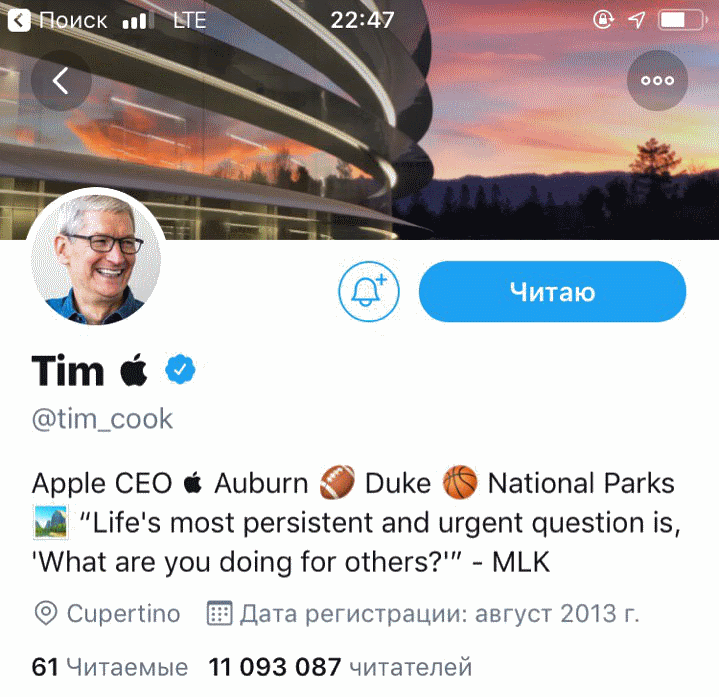
Task: Tap the football emoji in the bio
Action: 336,484
